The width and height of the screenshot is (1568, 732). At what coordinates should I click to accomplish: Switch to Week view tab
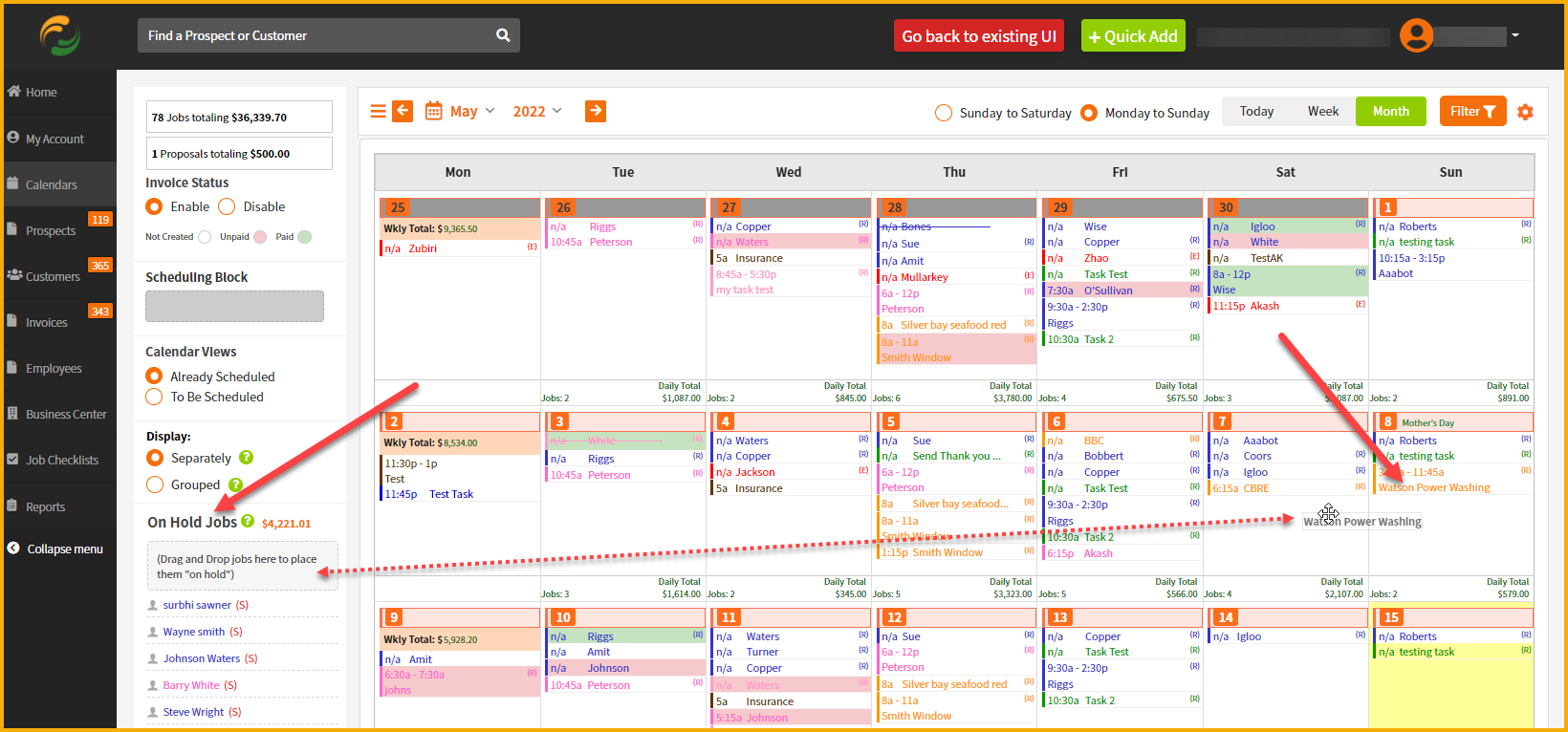[1323, 111]
